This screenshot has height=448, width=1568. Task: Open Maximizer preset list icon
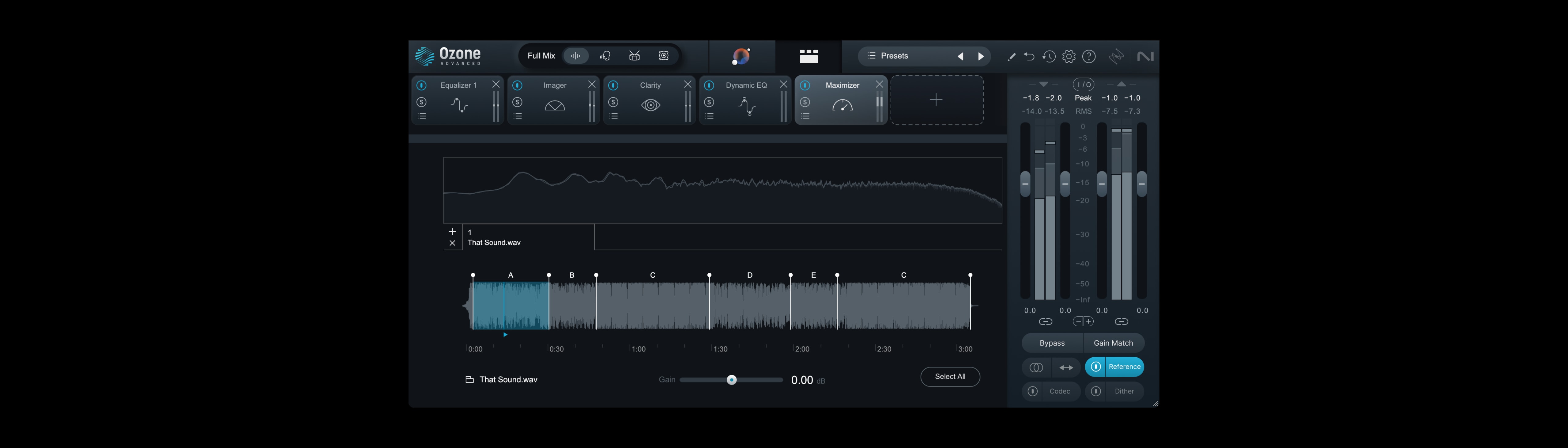[805, 116]
